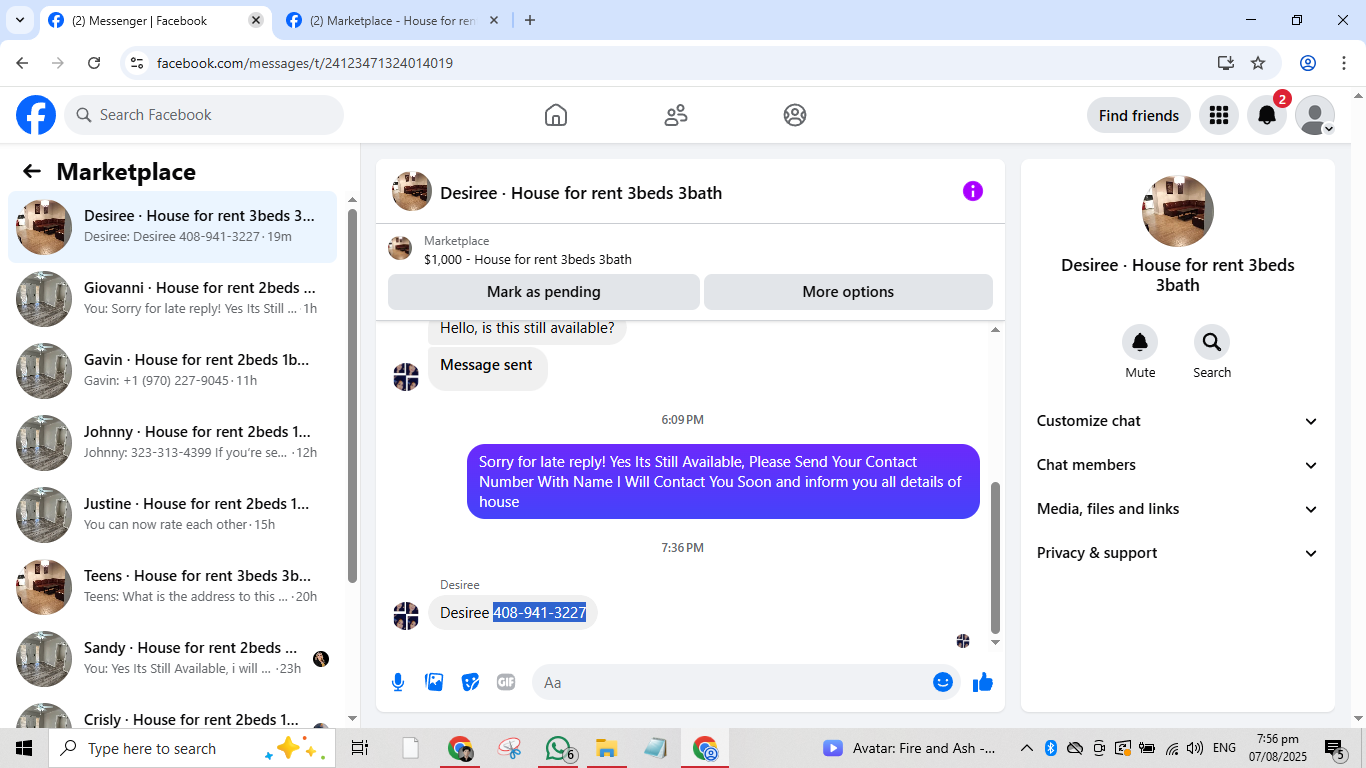This screenshot has height=768, width=1366.
Task: Open Sandy's conversation
Action: pyautogui.click(x=173, y=658)
